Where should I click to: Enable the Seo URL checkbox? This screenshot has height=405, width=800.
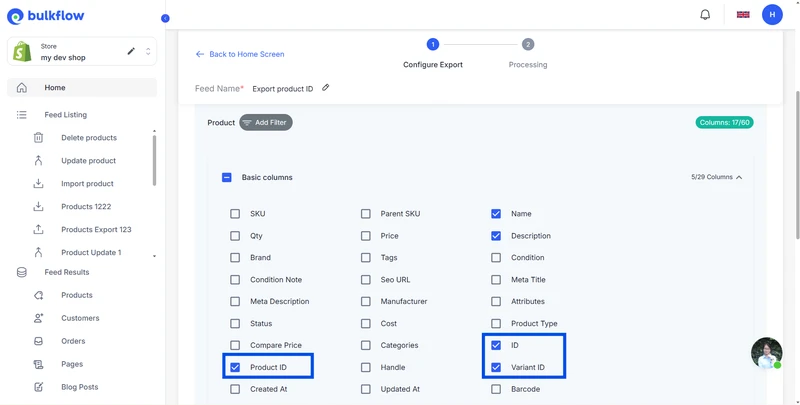(x=365, y=280)
